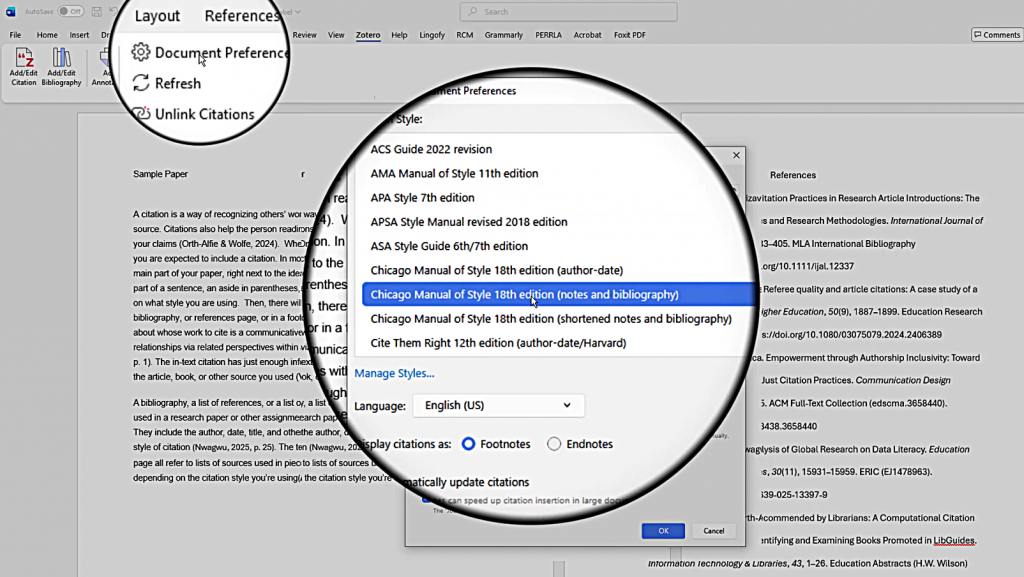
Task: Click the Refresh arrows icon
Action: coord(141,84)
